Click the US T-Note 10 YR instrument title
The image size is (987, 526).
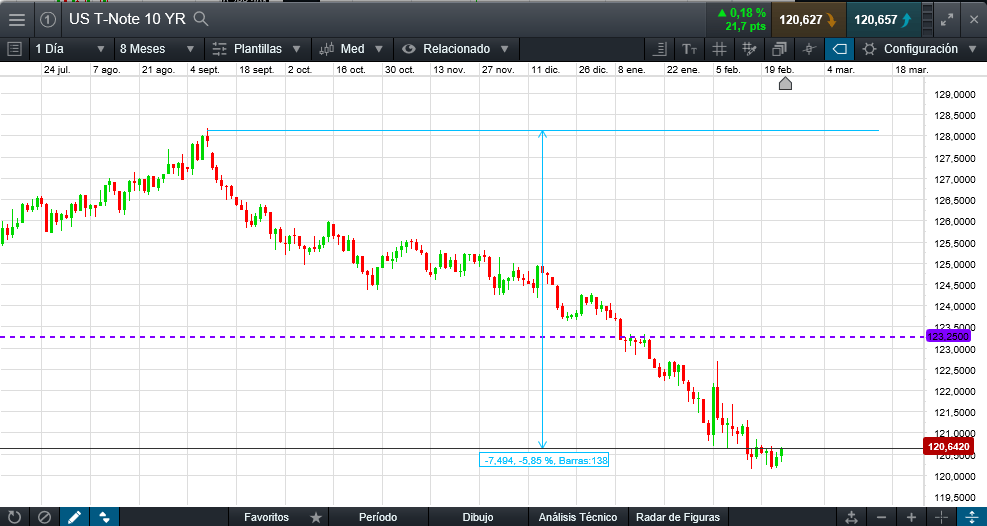tap(127, 20)
